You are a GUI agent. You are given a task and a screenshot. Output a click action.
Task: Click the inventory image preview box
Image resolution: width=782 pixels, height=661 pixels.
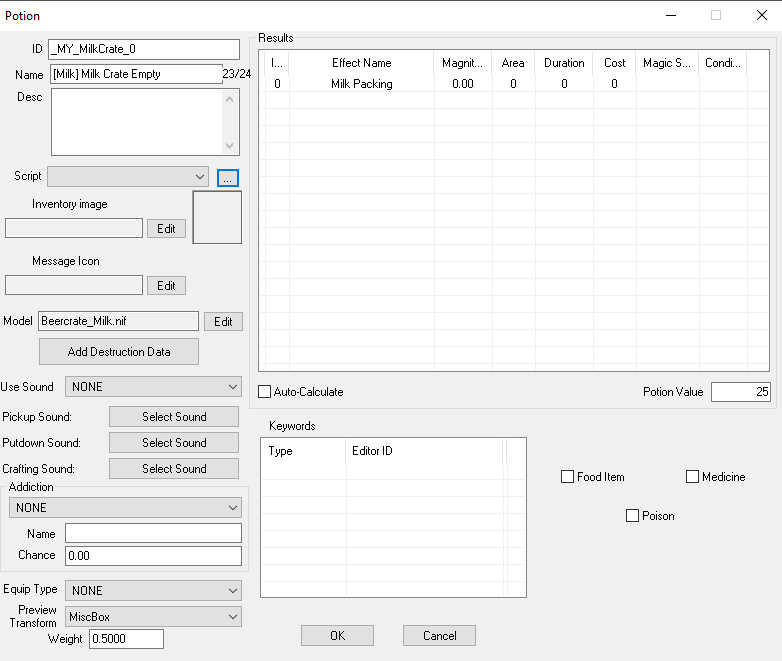217,217
